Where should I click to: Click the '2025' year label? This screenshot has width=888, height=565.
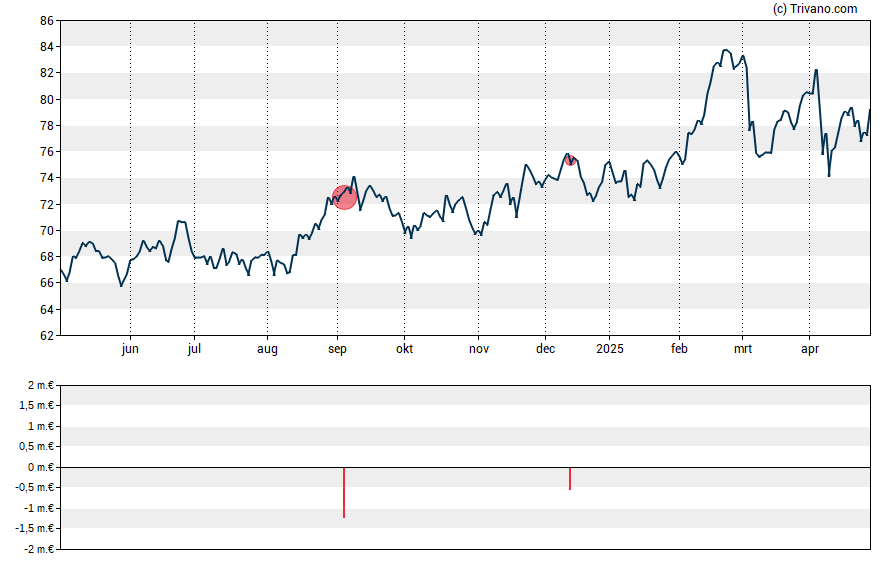coord(610,349)
